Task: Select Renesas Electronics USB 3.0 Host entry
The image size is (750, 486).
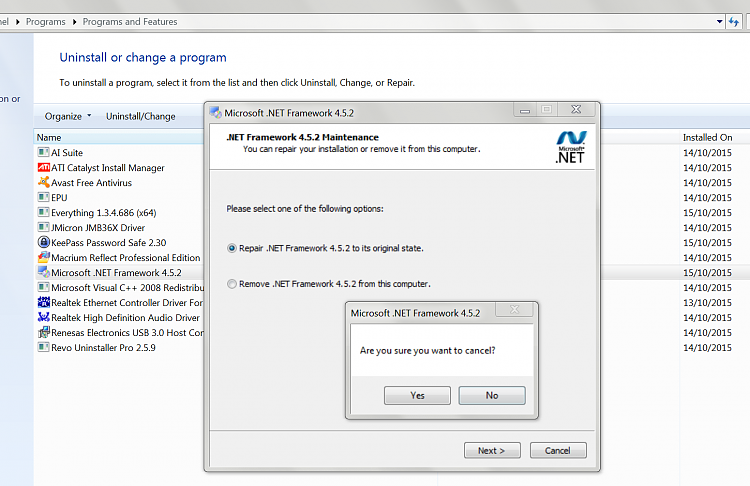Action: 127,332
